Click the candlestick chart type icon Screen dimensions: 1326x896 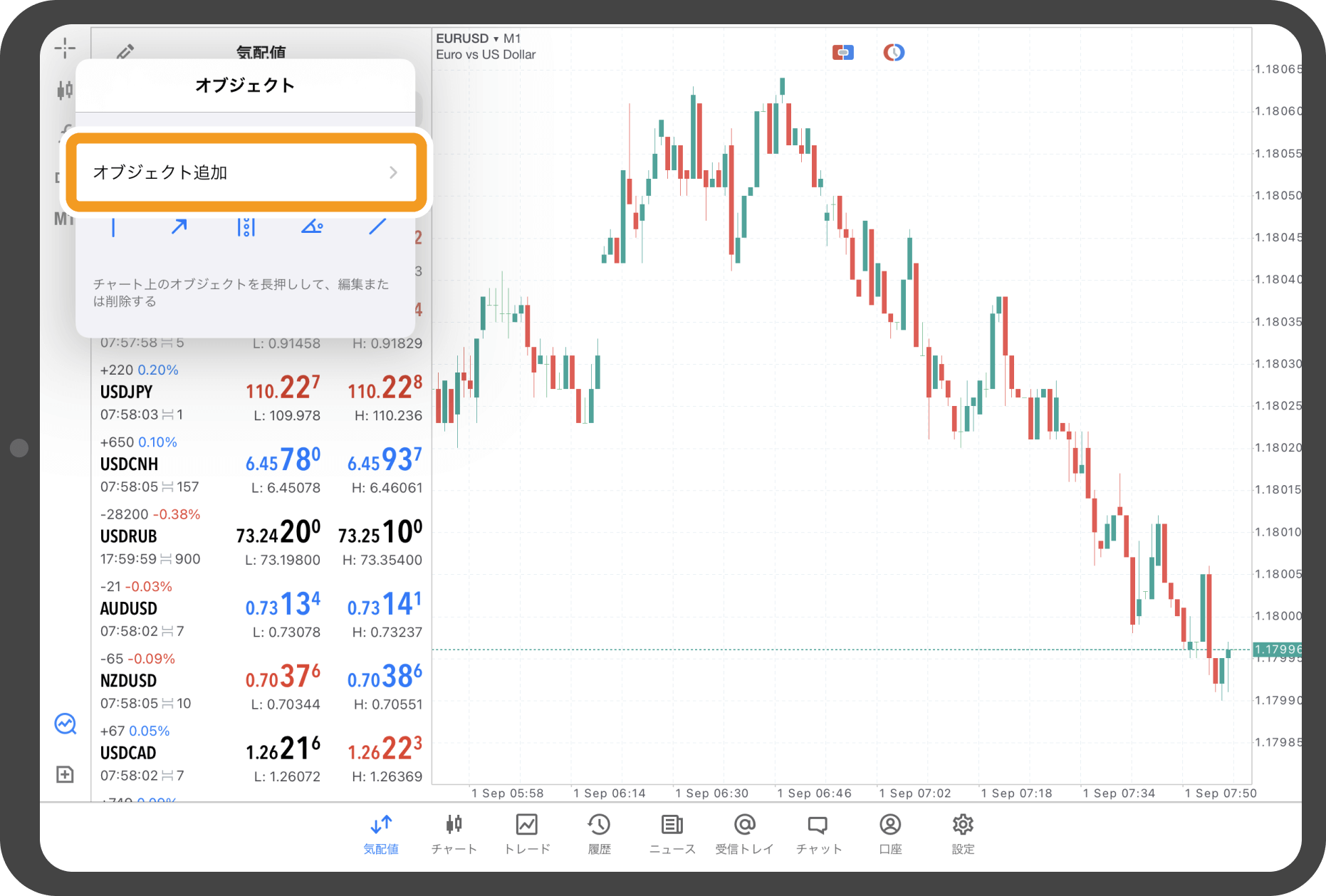(x=65, y=90)
